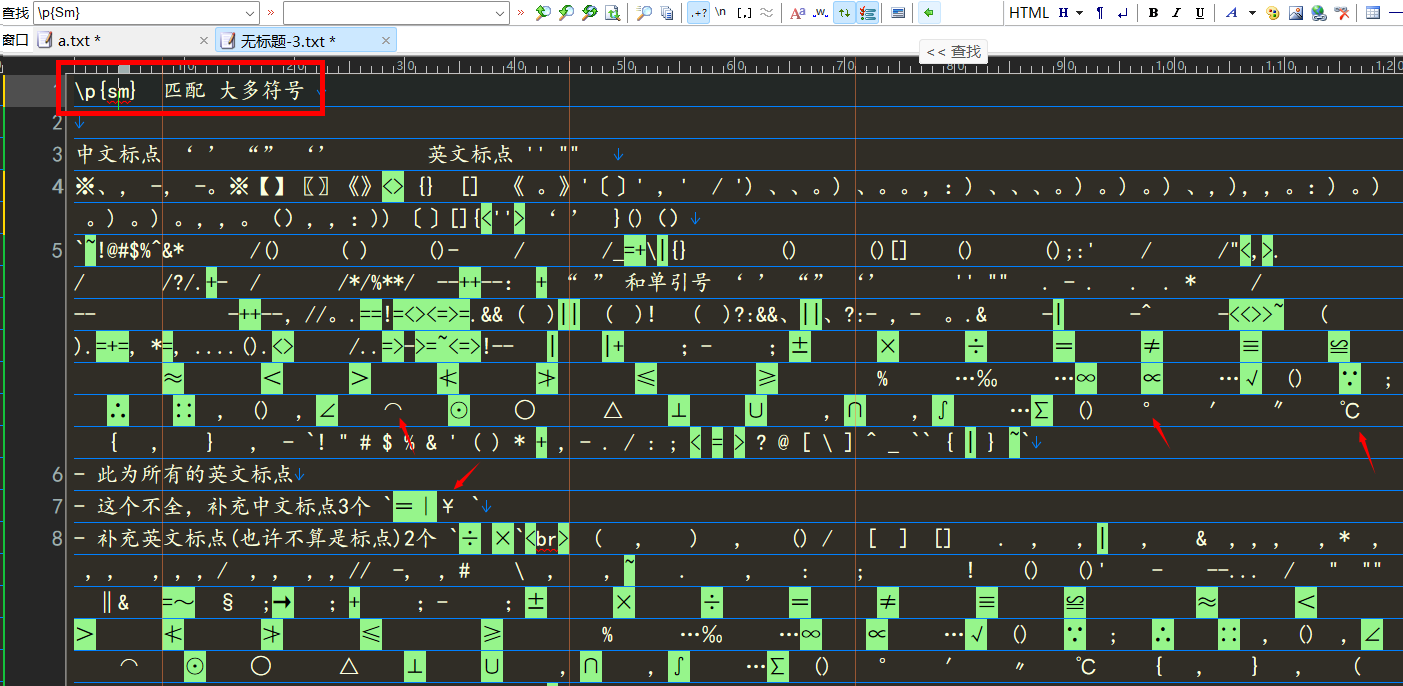This screenshot has width=1403, height=686.
Task: Insert line break with return-arrow icon
Action: coord(1123,13)
